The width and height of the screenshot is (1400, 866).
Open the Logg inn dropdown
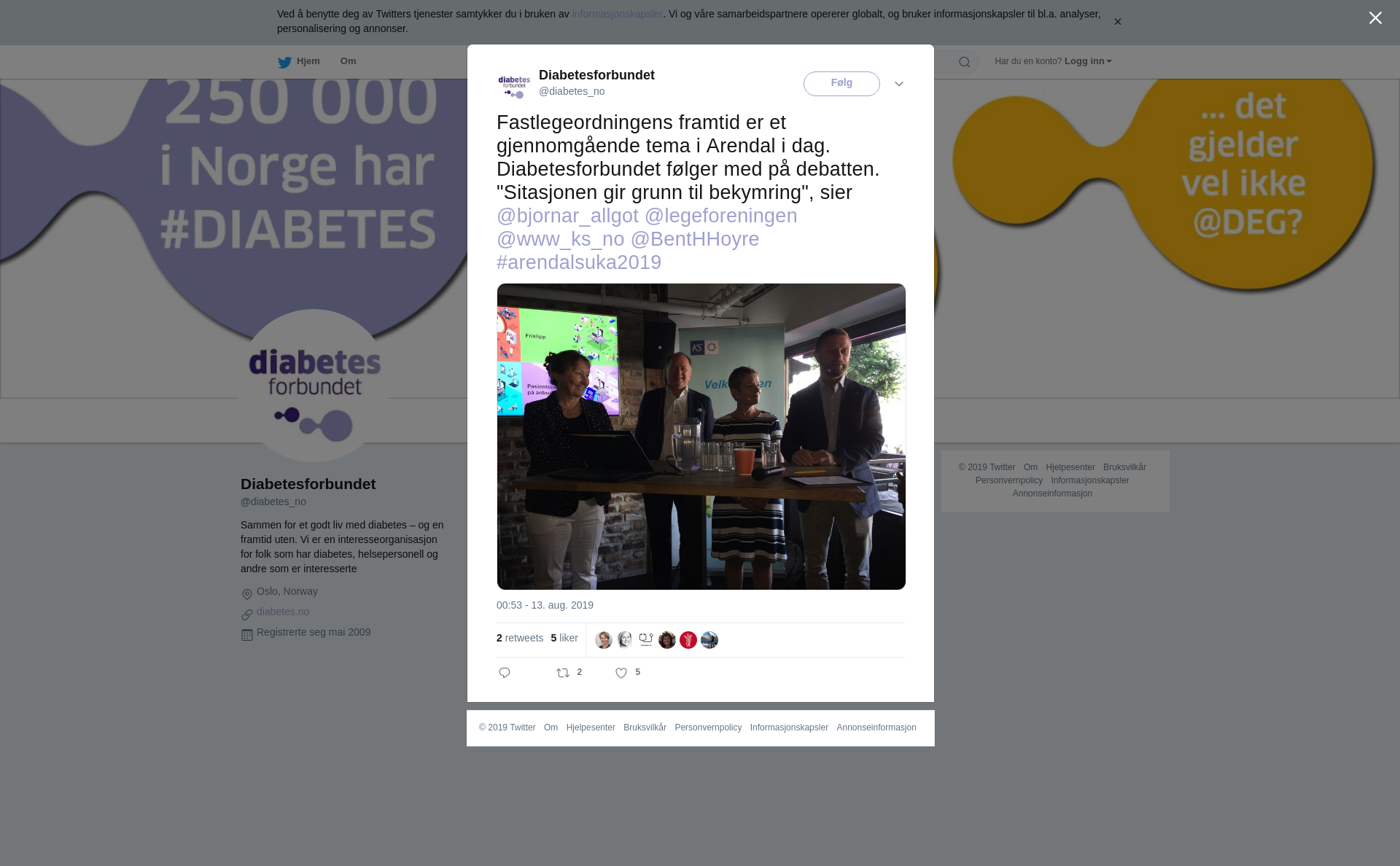1087,61
